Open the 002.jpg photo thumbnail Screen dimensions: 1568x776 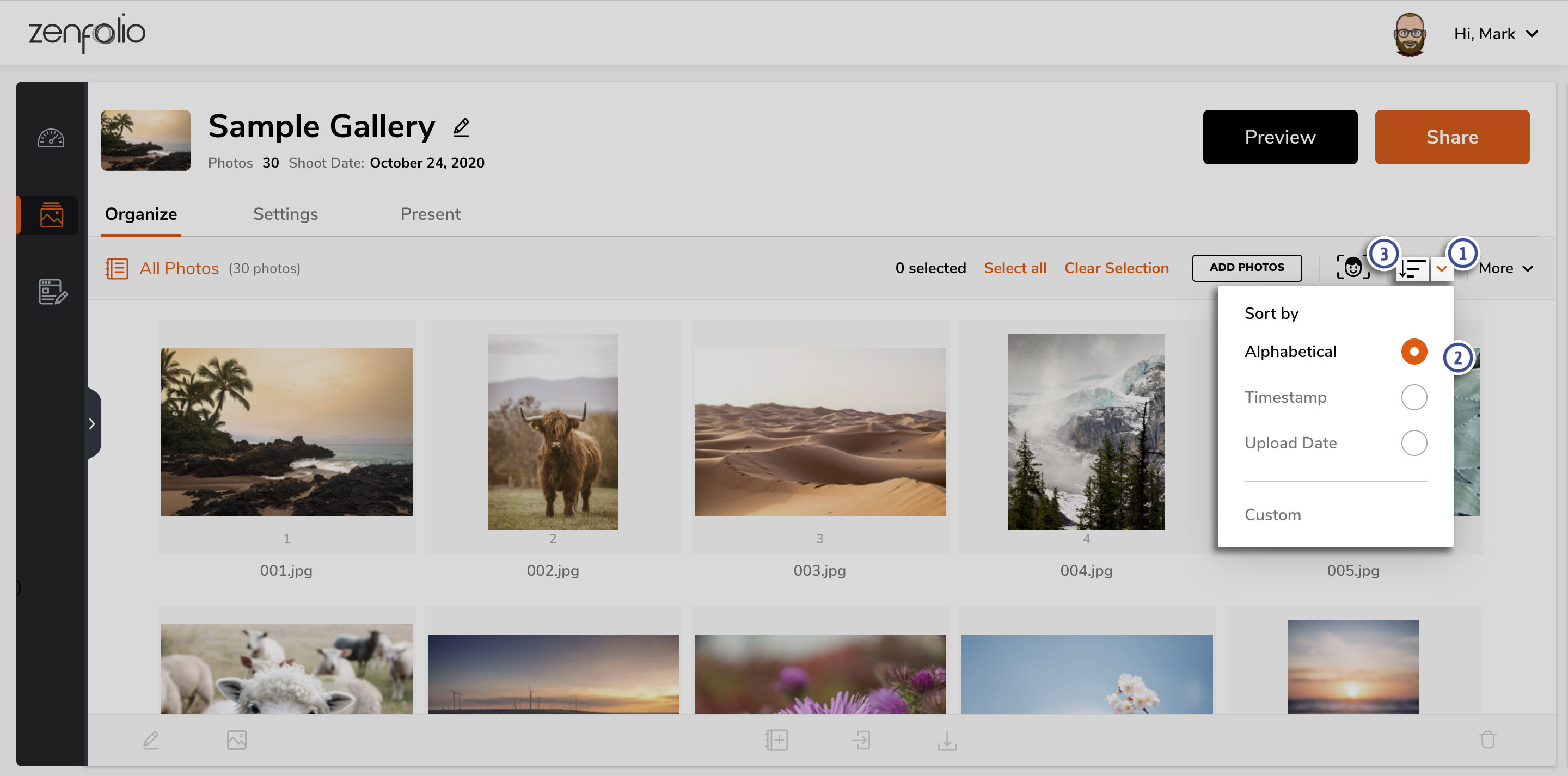pos(553,431)
